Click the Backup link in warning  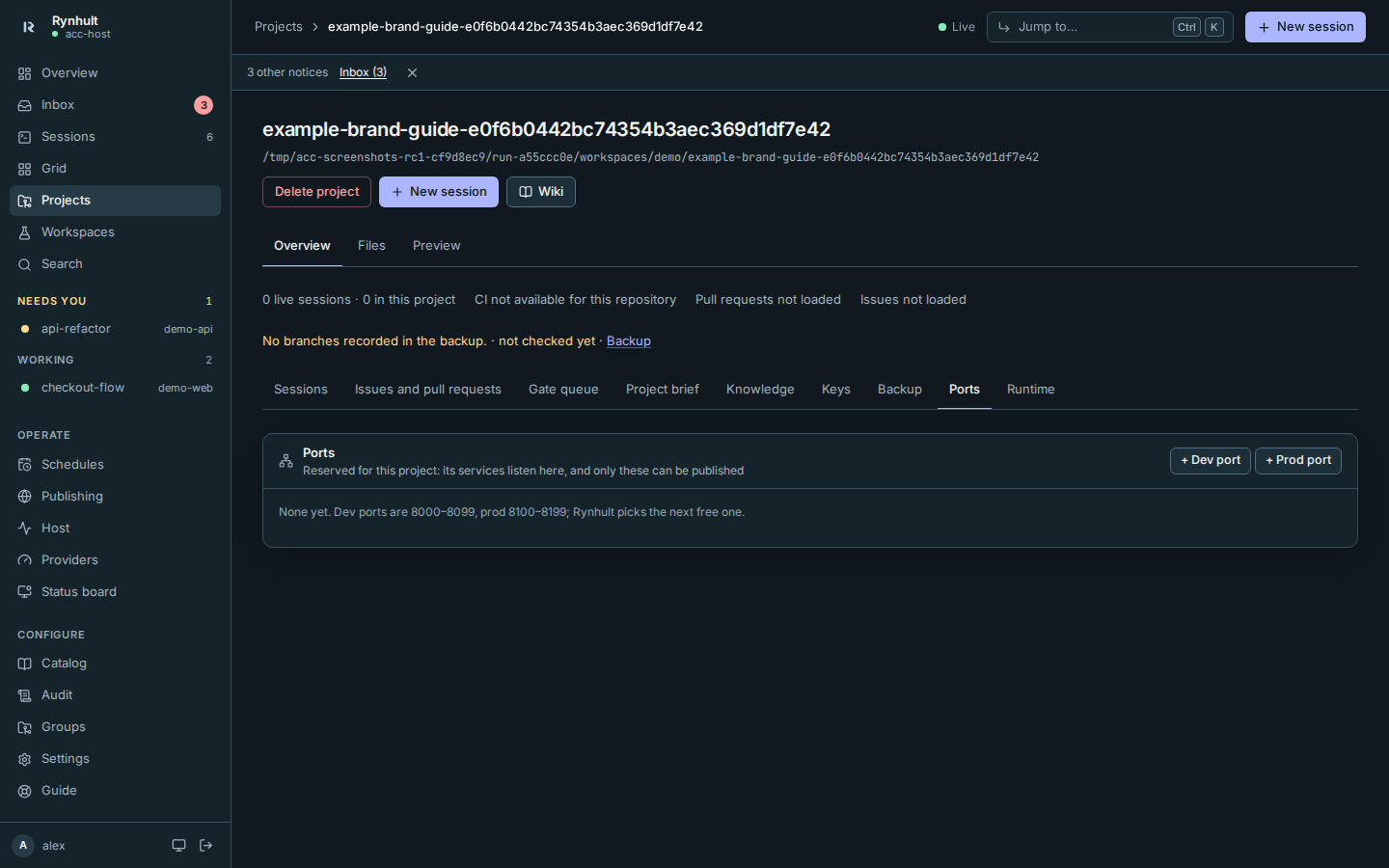point(629,341)
